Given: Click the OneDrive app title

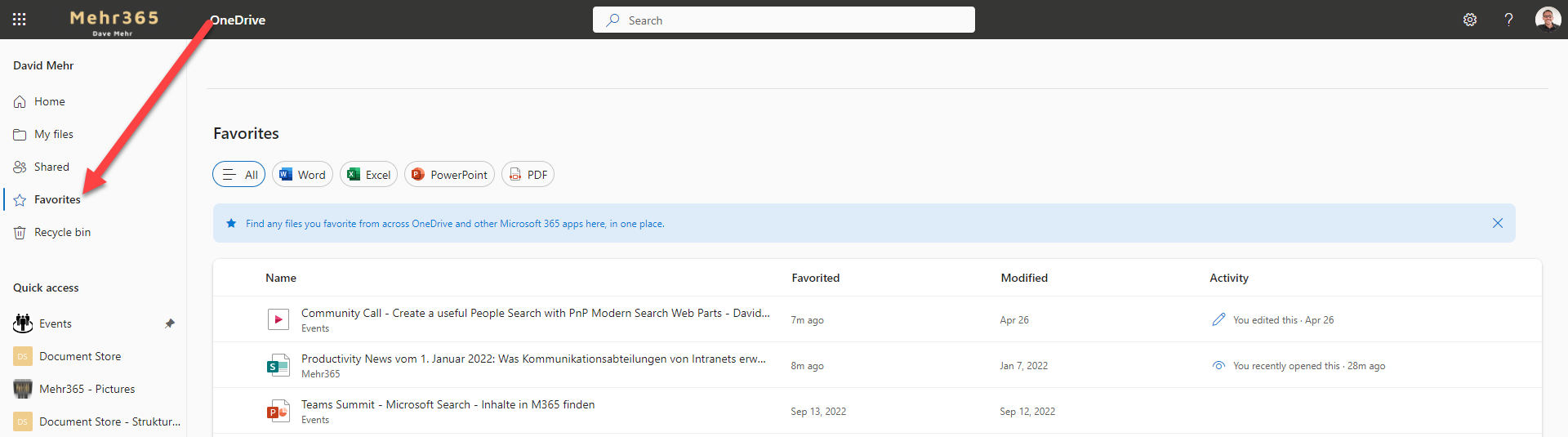Looking at the screenshot, I should coord(238,20).
